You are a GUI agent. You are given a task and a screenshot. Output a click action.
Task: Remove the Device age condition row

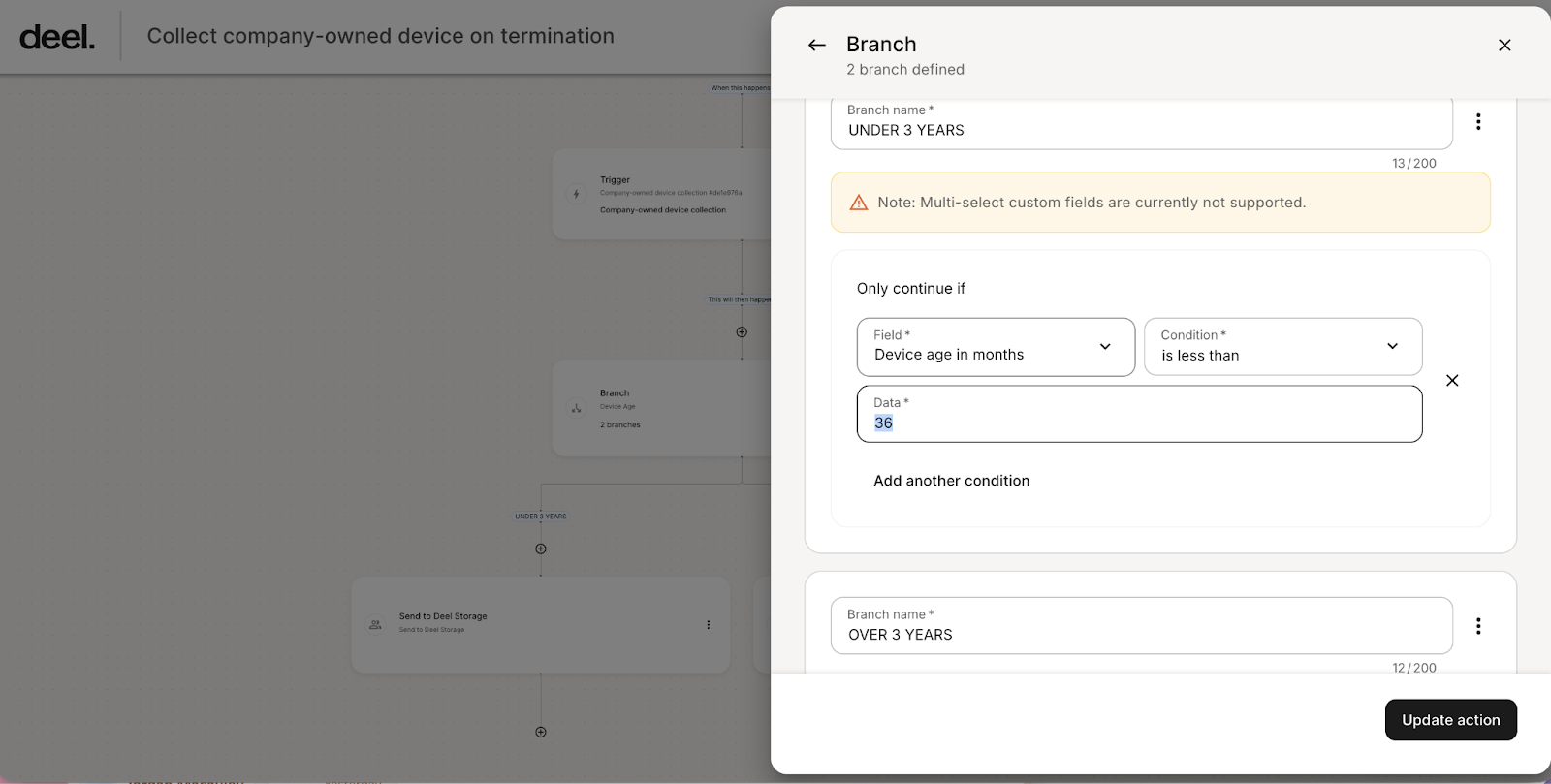1452,381
